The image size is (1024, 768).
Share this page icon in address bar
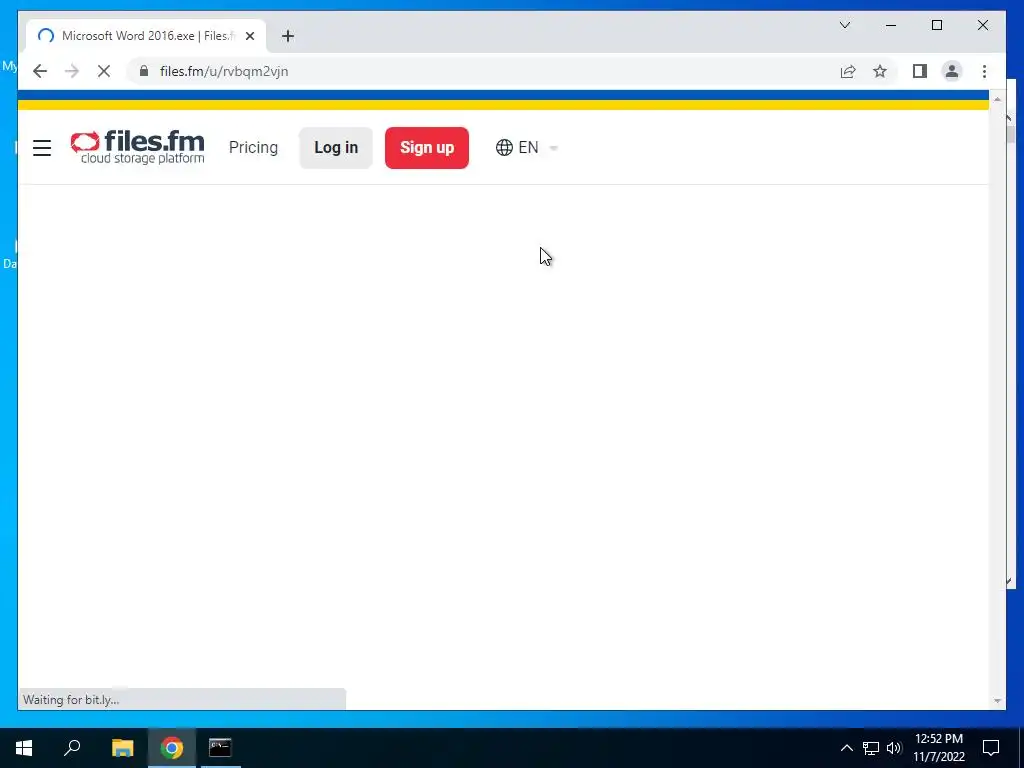pyautogui.click(x=848, y=71)
